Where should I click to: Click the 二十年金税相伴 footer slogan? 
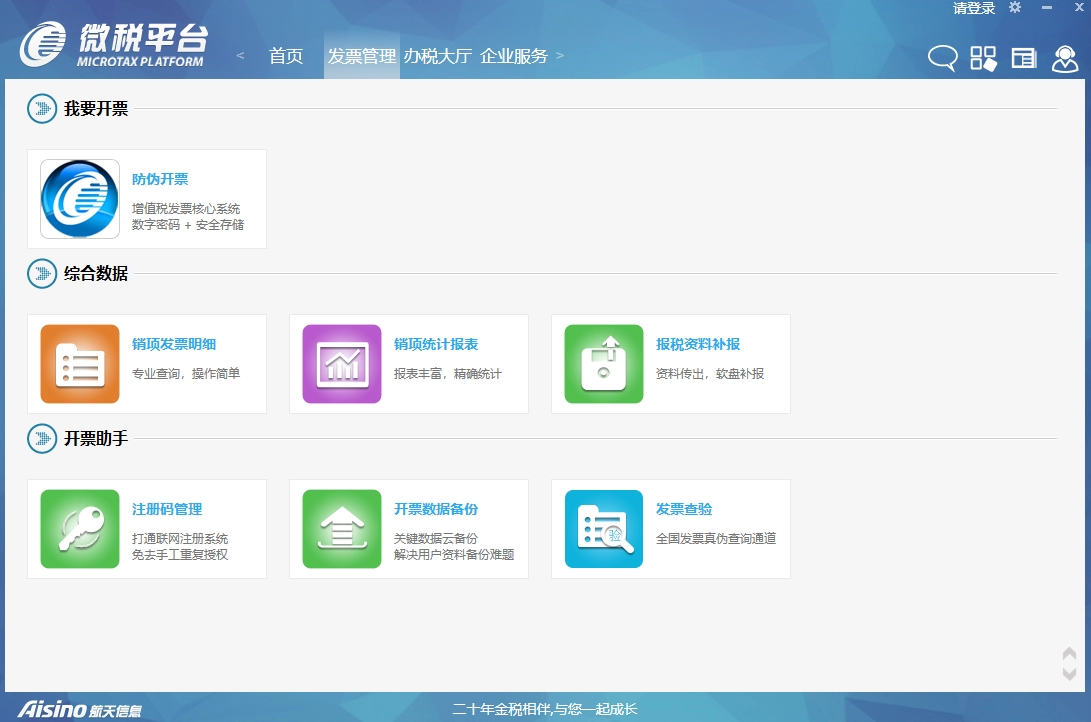pyautogui.click(x=545, y=709)
